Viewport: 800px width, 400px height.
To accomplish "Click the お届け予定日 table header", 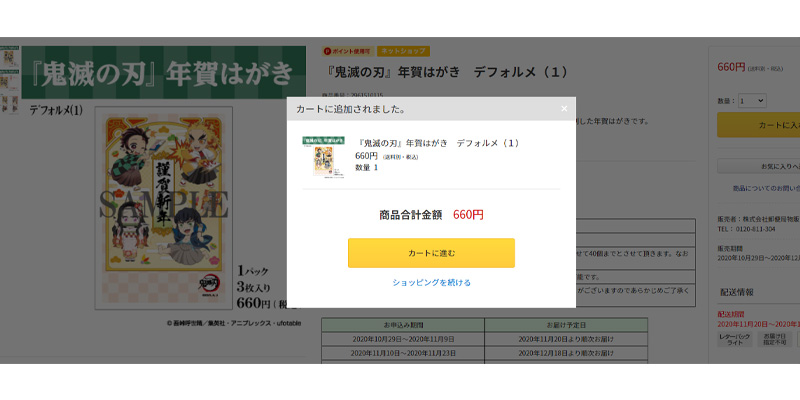I will [566, 325].
